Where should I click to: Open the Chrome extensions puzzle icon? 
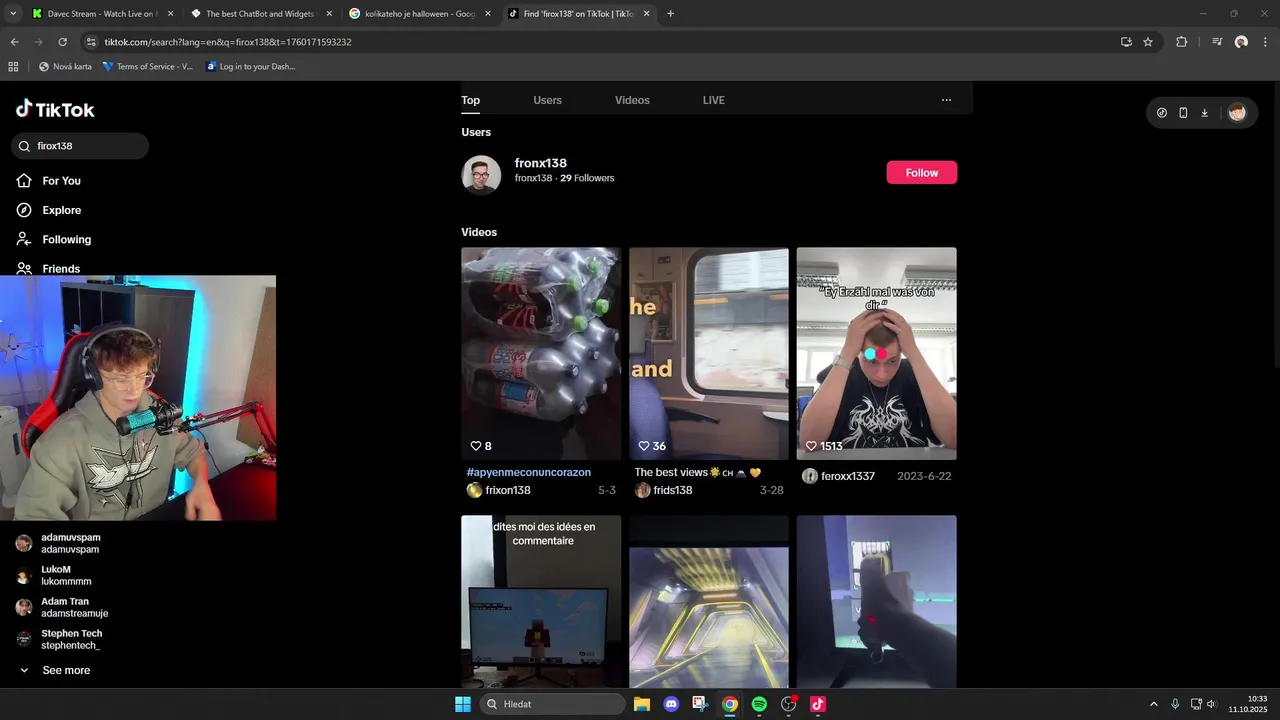1181,42
